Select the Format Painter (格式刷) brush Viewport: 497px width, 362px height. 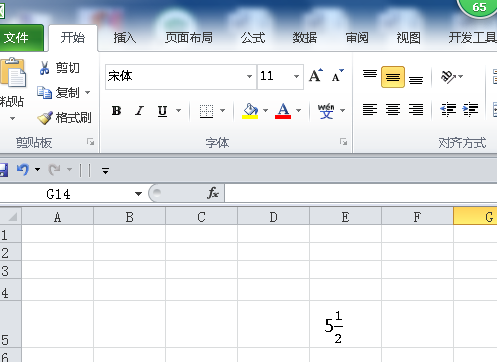pyautogui.click(x=45, y=117)
